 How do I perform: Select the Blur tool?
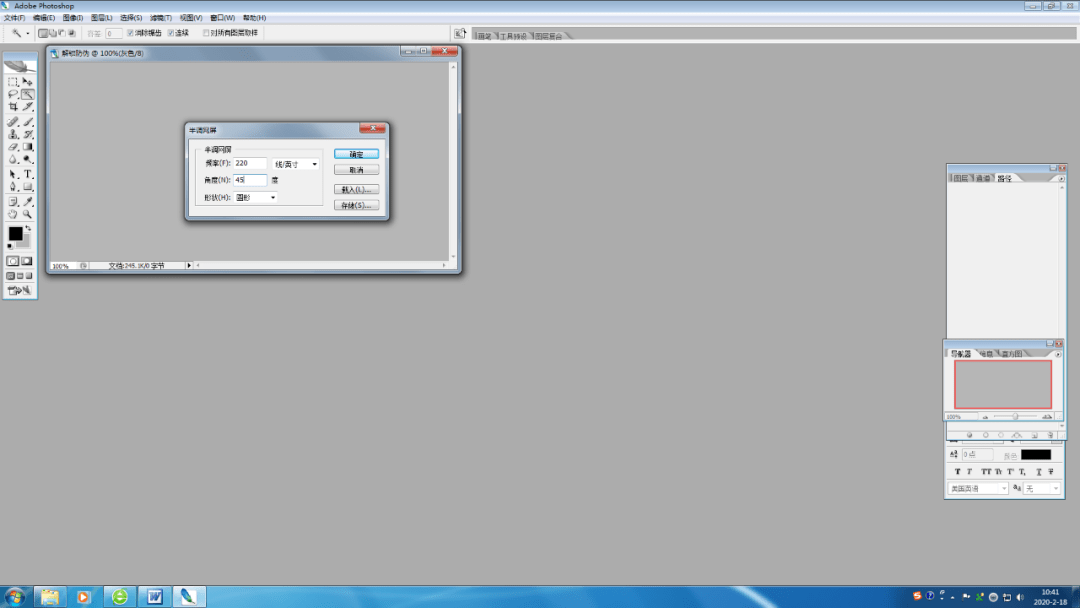[13, 160]
